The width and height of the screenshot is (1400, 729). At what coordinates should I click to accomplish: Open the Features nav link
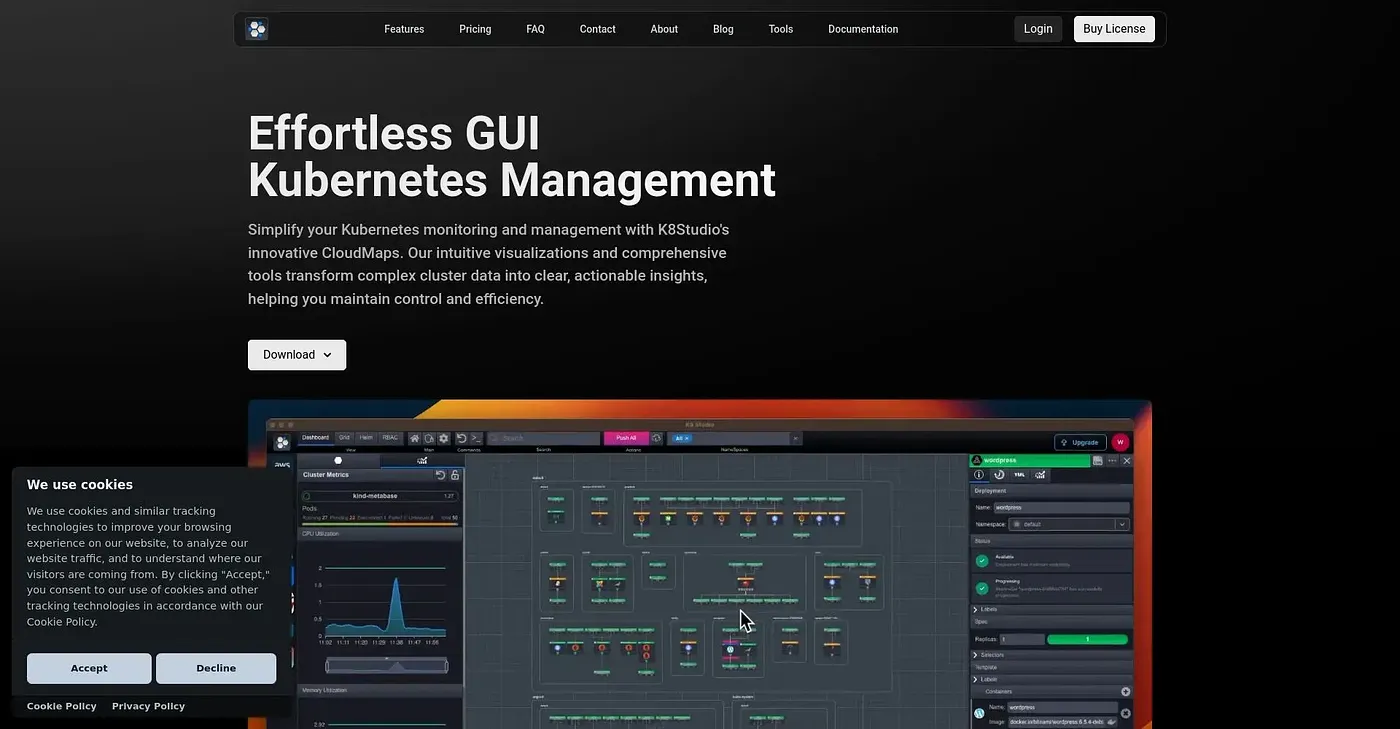click(404, 29)
